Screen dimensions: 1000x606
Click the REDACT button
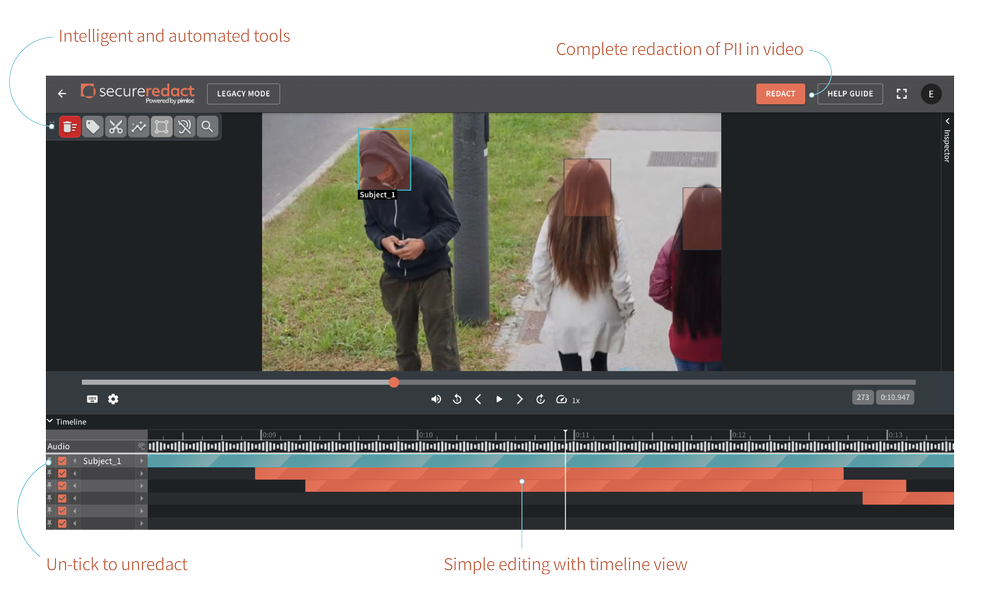click(780, 93)
